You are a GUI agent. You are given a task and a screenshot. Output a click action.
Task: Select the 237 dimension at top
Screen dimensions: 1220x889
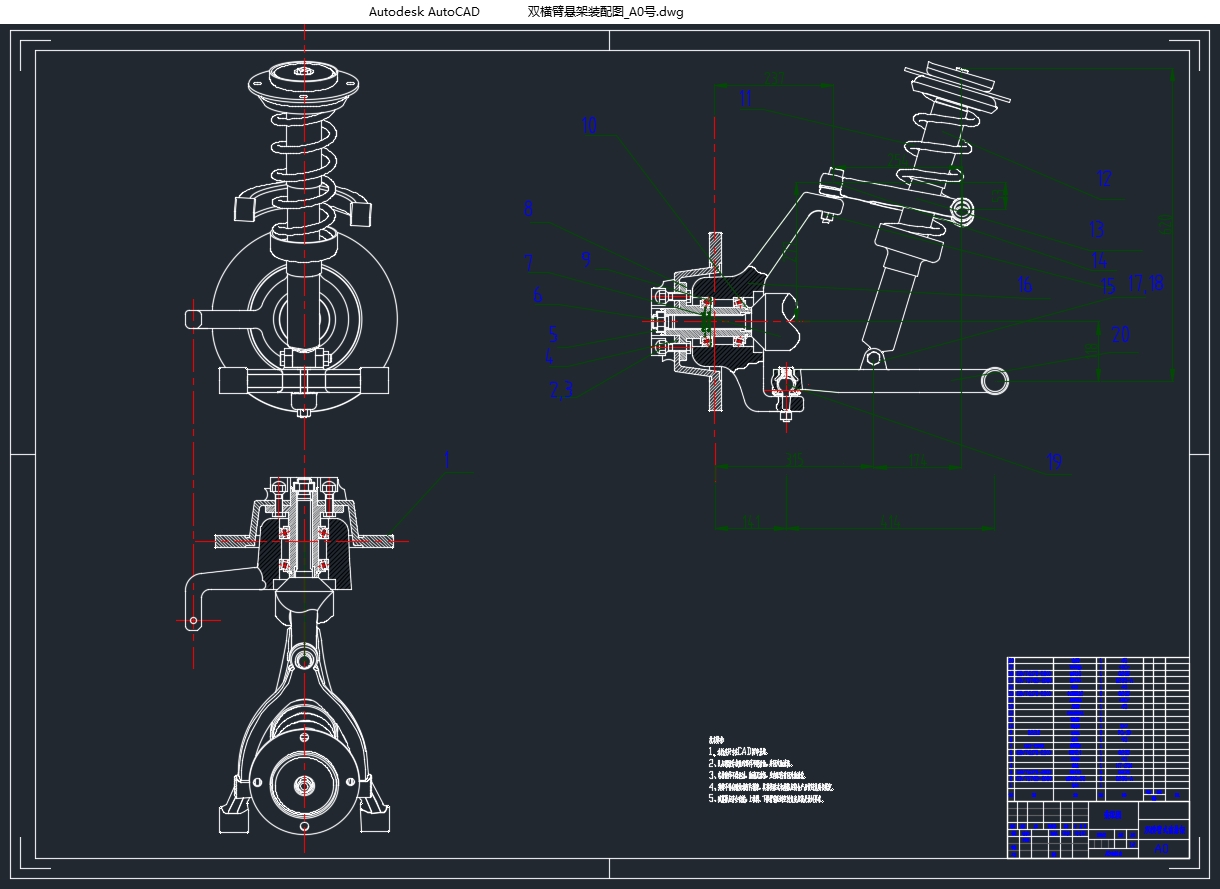click(773, 79)
